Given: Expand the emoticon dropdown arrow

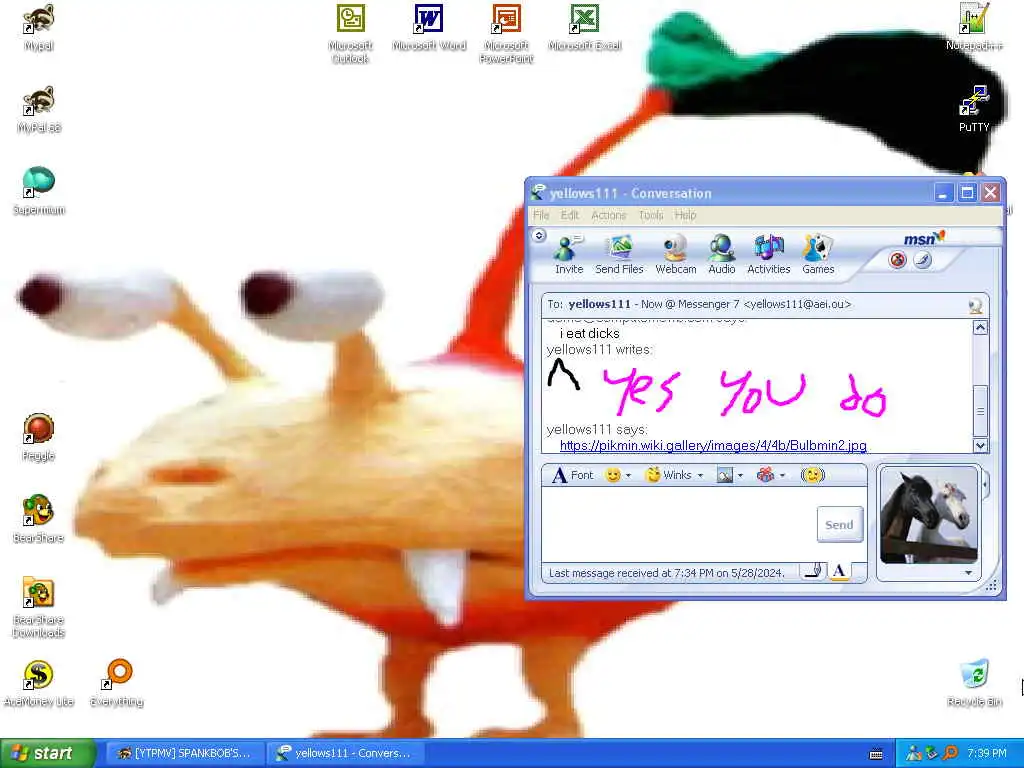Looking at the screenshot, I should (x=628, y=475).
